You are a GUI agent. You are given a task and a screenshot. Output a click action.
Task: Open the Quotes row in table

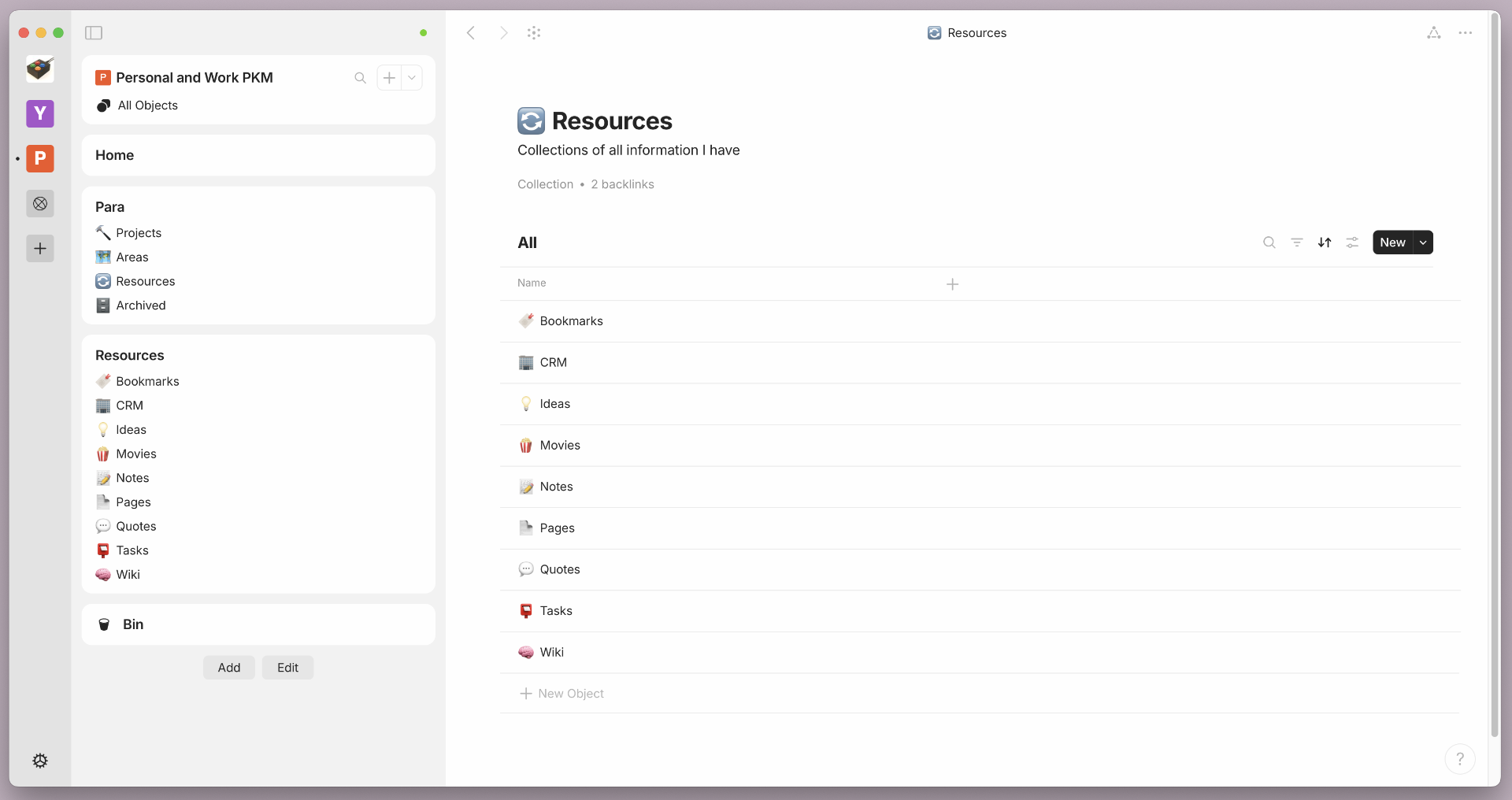tap(980, 569)
